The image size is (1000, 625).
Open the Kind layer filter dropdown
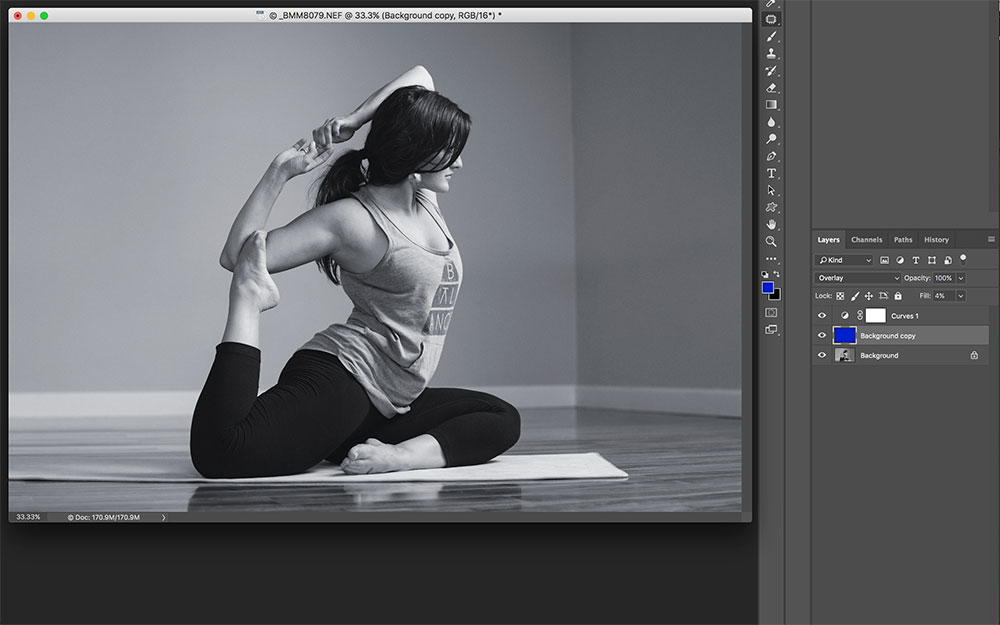pos(845,260)
